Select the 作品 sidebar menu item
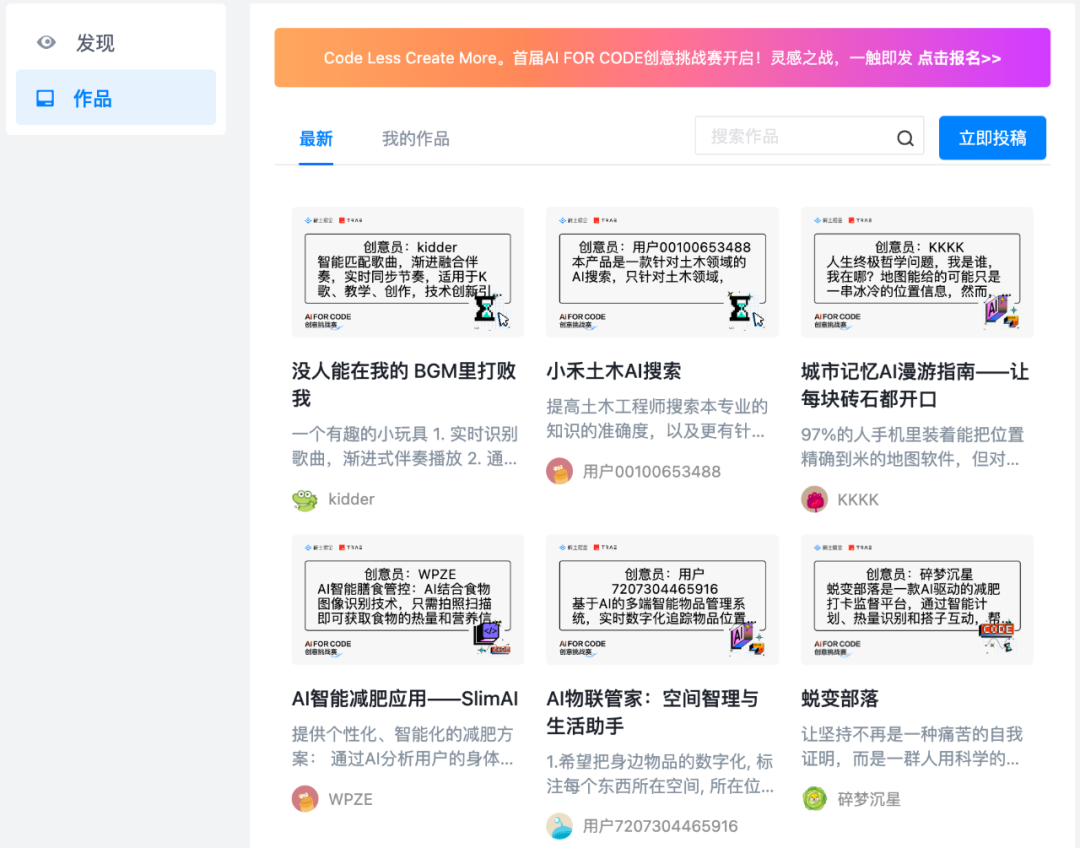 click(116, 97)
